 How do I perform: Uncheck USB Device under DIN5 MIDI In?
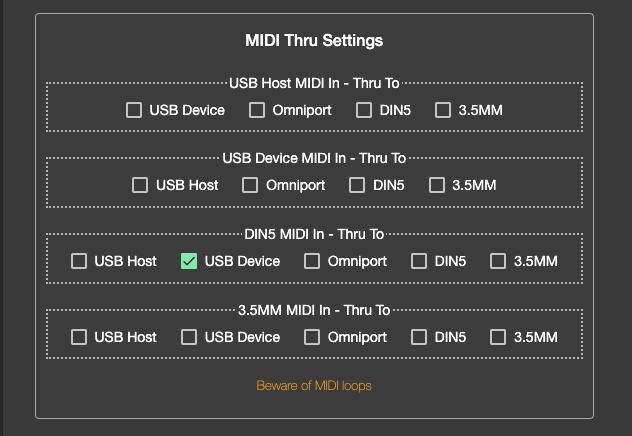click(189, 261)
